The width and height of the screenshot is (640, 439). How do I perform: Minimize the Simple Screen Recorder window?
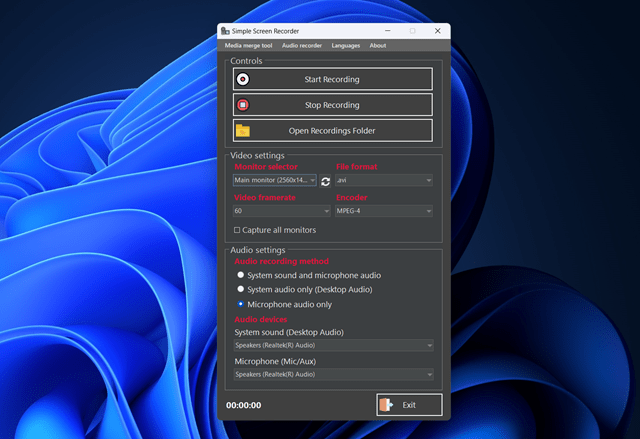pyautogui.click(x=387, y=31)
